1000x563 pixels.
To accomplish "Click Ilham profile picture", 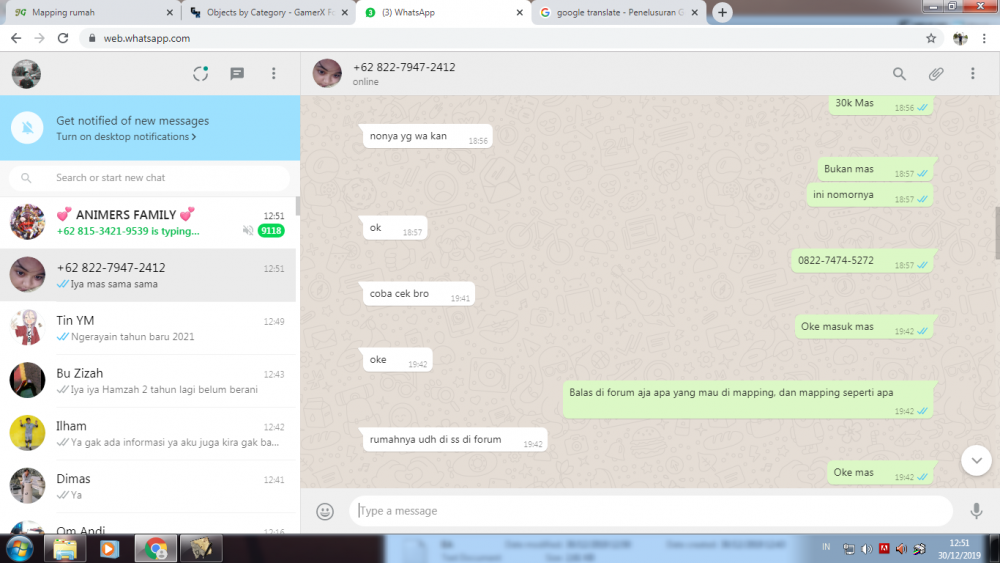I will pyautogui.click(x=27, y=433).
